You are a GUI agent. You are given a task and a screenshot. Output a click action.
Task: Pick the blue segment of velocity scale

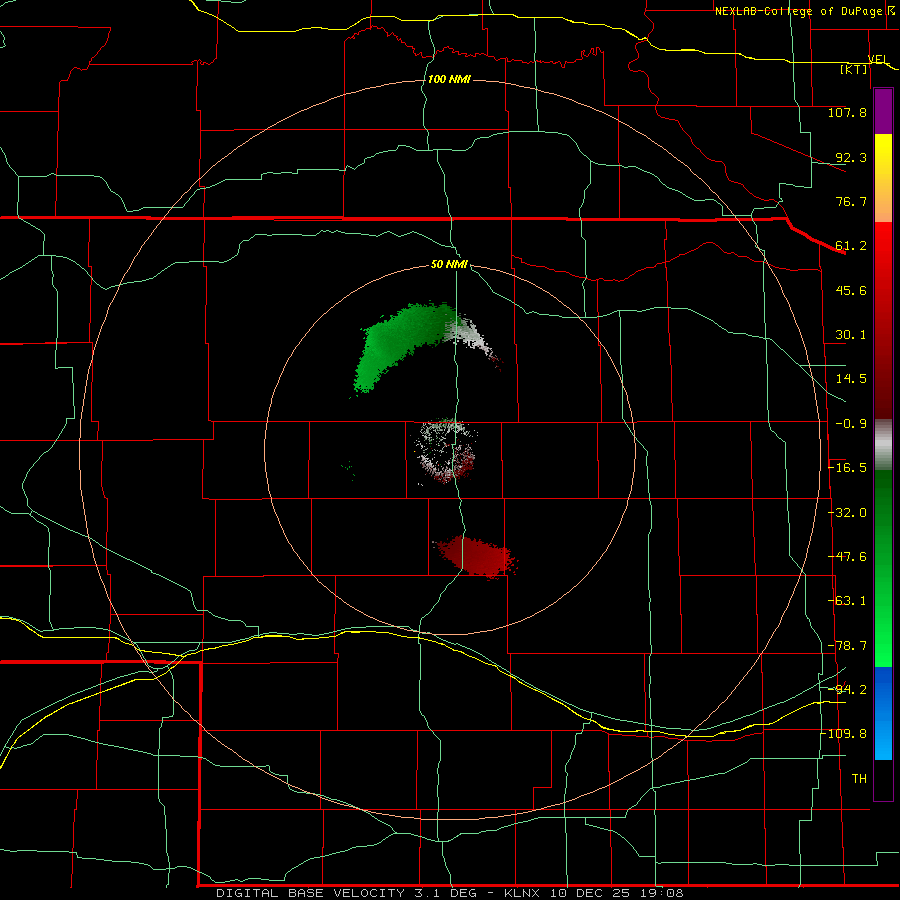[883, 713]
